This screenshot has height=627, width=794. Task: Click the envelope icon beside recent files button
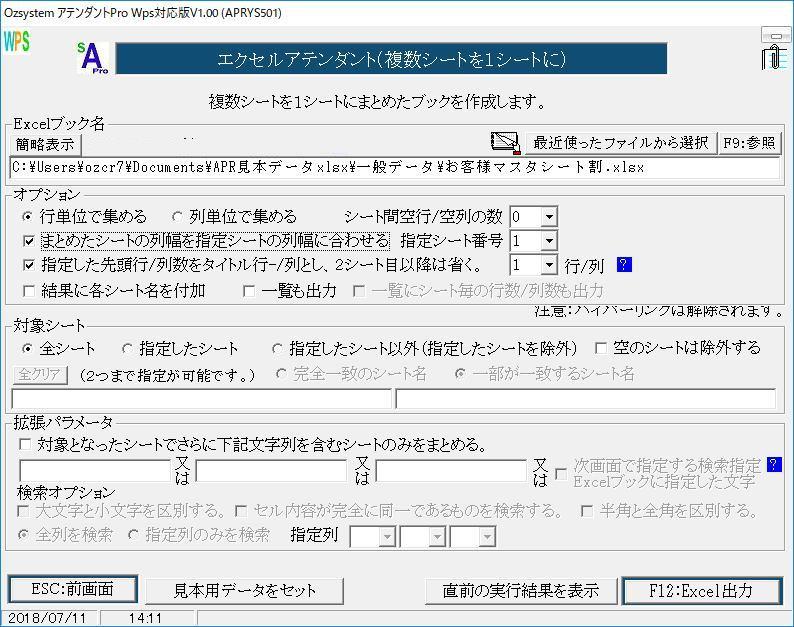pos(506,142)
